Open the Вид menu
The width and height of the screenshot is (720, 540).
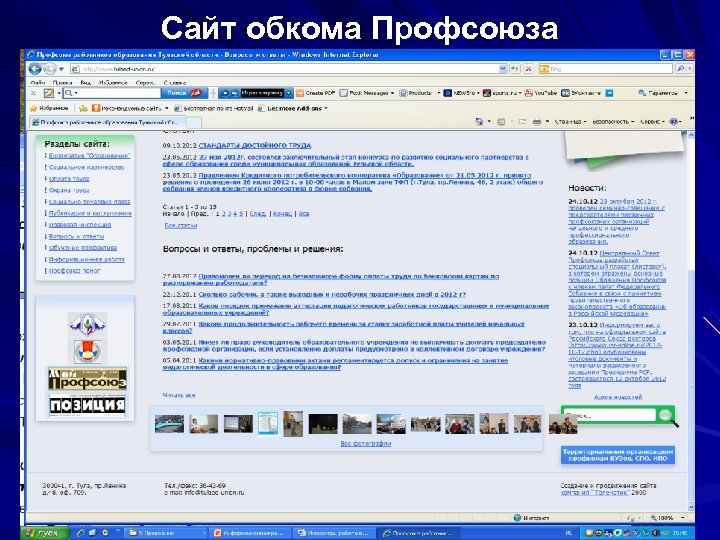pyautogui.click(x=85, y=83)
